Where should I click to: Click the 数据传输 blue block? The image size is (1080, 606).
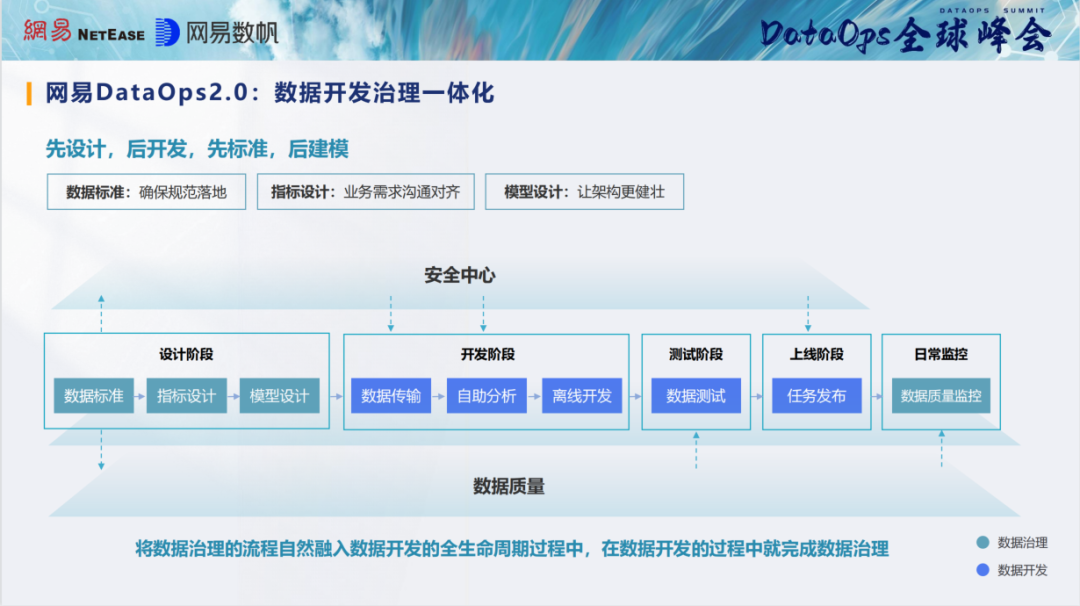[391, 395]
